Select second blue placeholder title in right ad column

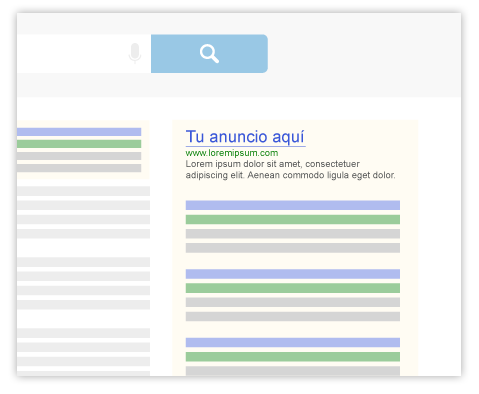[293, 274]
